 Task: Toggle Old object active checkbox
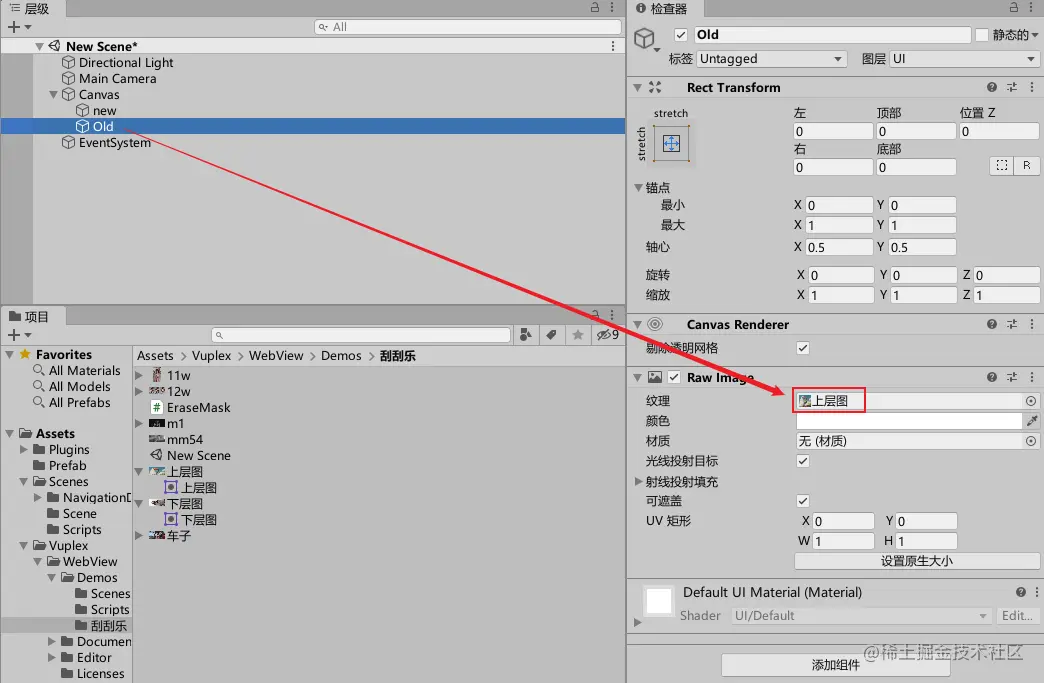[680, 35]
